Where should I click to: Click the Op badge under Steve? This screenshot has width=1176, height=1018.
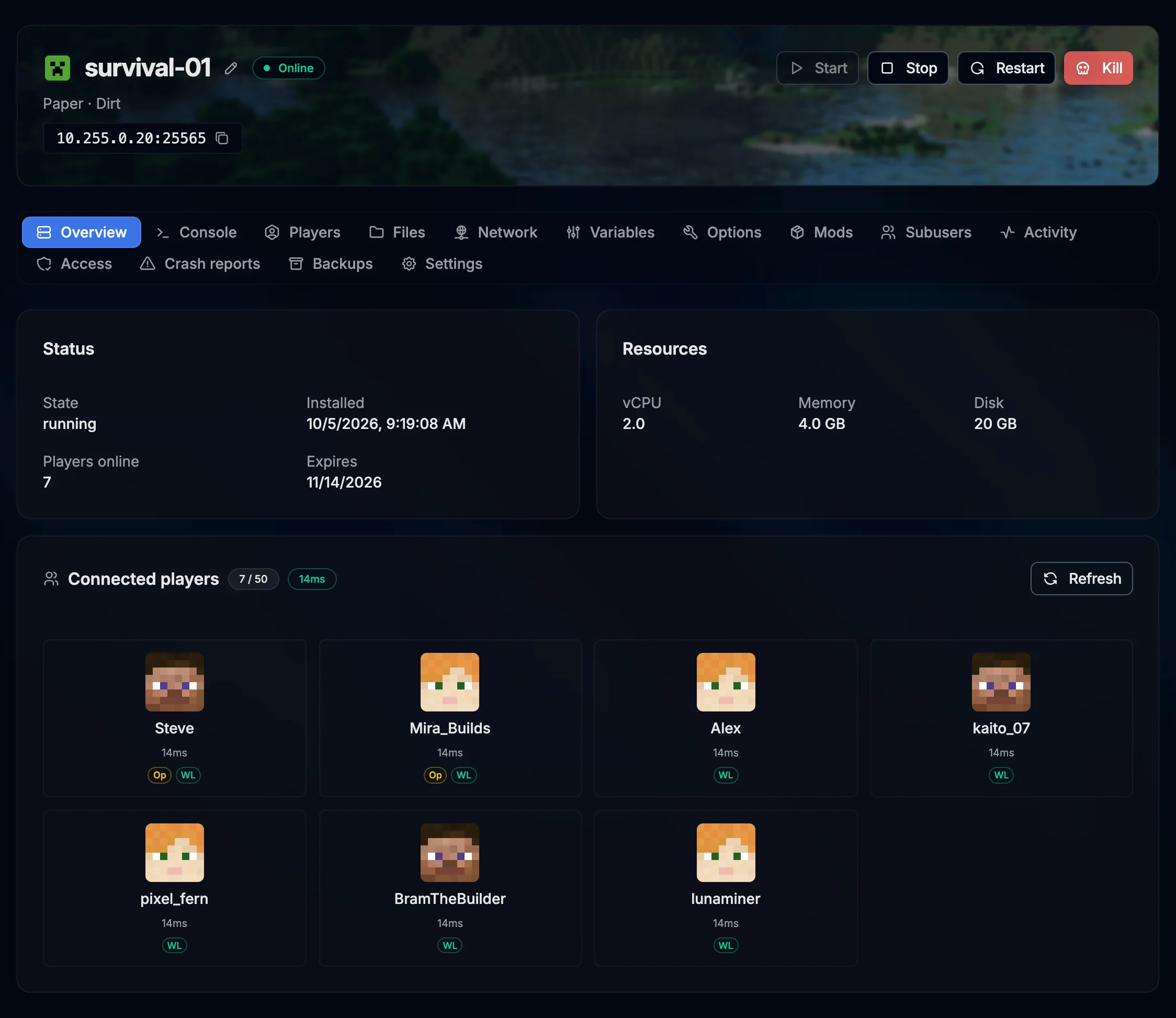[160, 775]
